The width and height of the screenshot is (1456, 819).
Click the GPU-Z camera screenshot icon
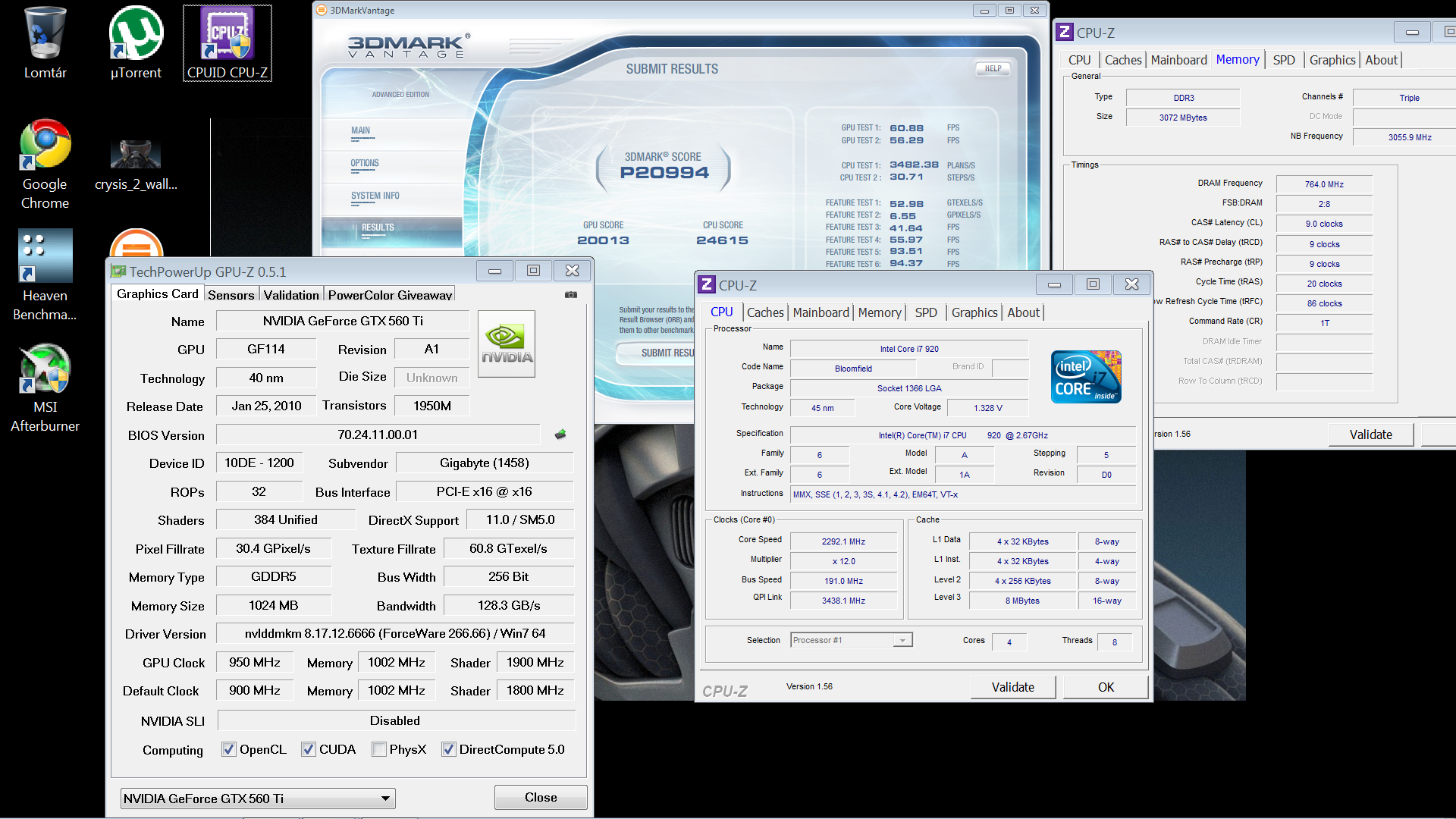coord(571,295)
